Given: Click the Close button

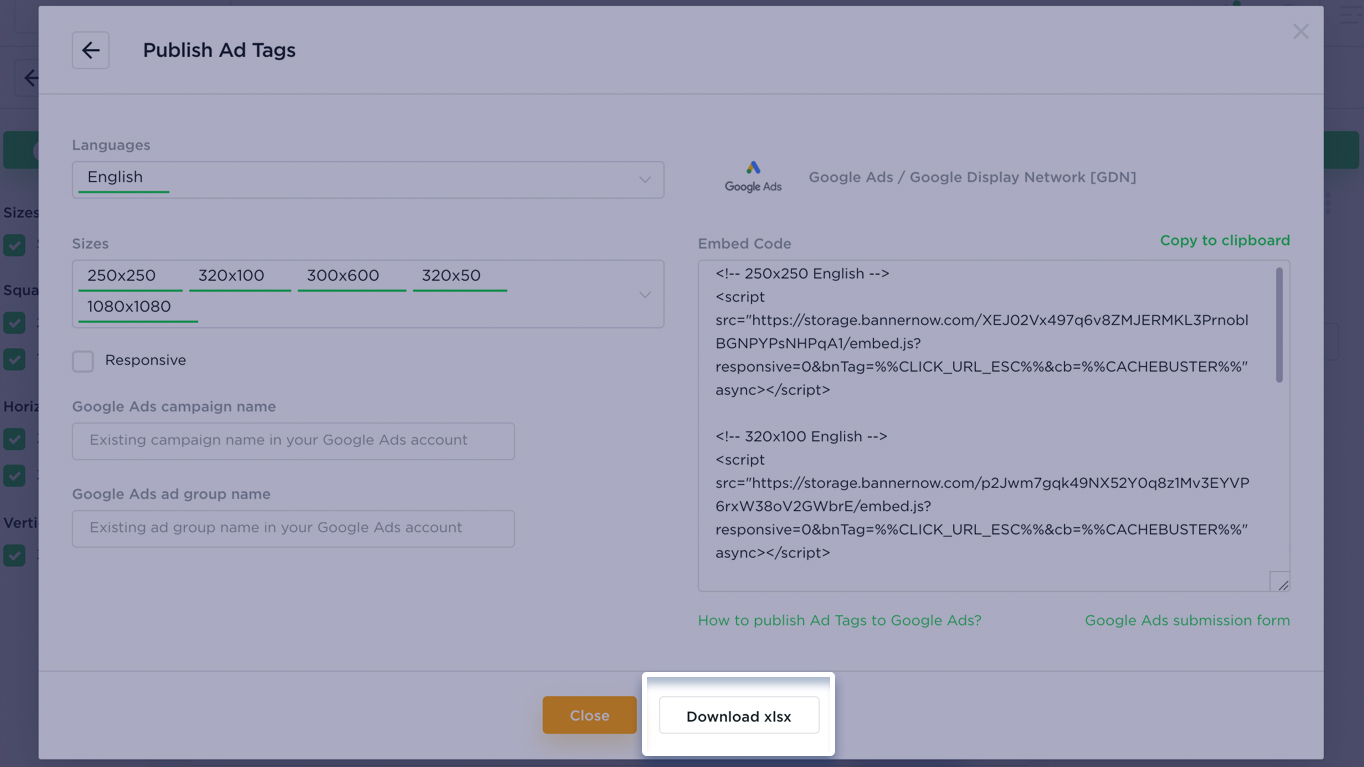Looking at the screenshot, I should pyautogui.click(x=590, y=716).
